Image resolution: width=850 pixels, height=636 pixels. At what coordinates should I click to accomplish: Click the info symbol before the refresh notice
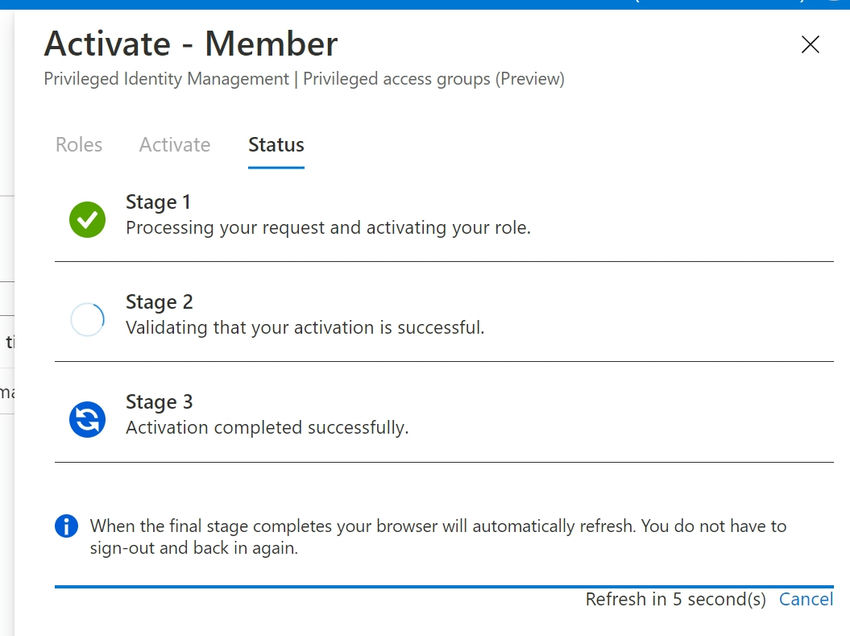click(x=67, y=525)
